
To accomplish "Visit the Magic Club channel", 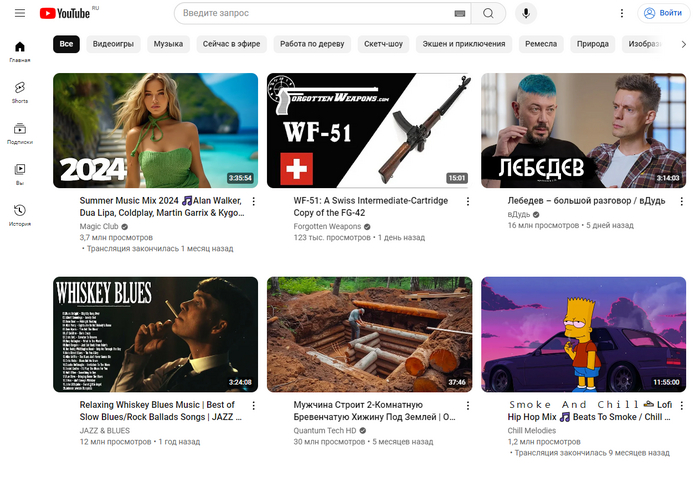I will [99, 226].
